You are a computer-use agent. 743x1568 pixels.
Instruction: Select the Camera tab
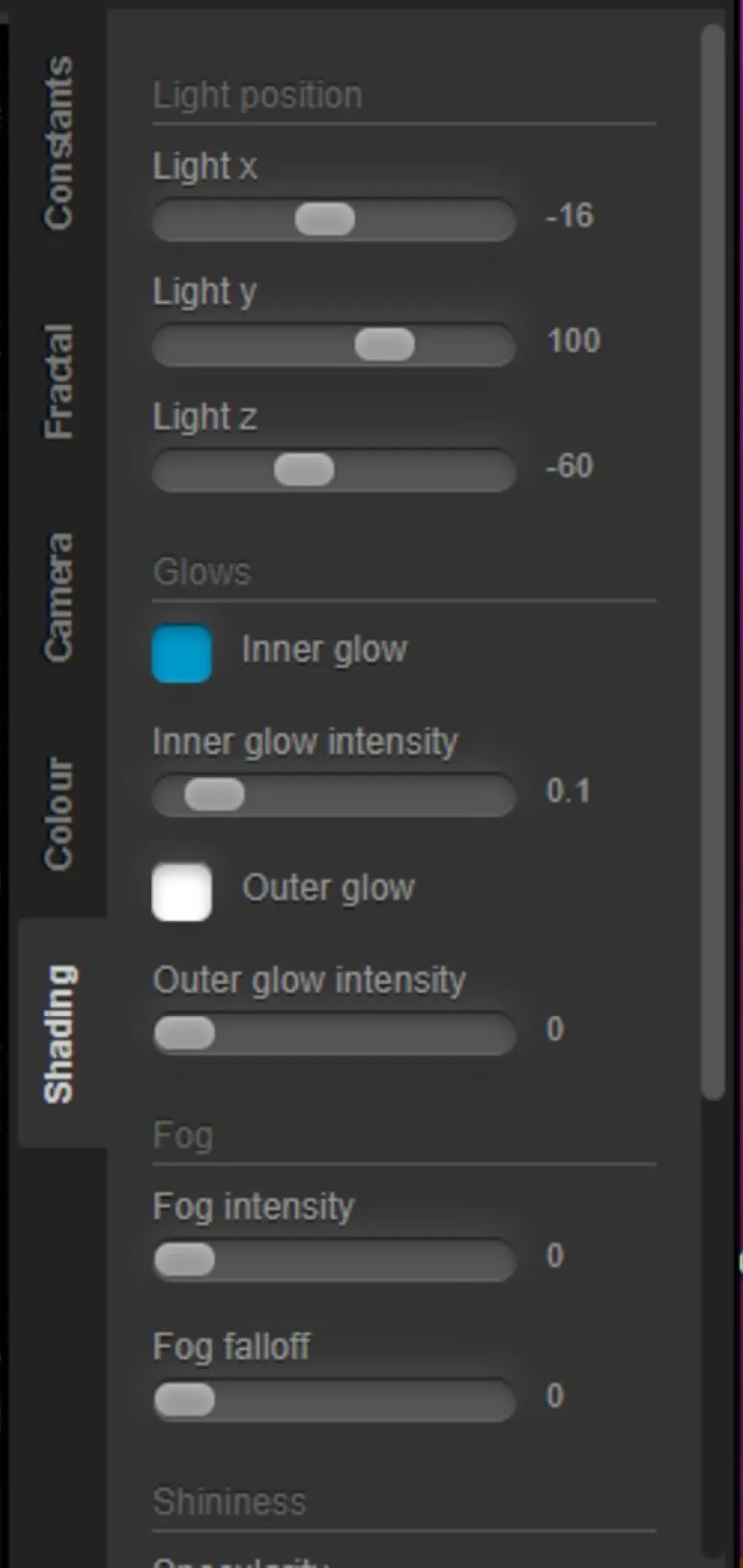tap(59, 597)
